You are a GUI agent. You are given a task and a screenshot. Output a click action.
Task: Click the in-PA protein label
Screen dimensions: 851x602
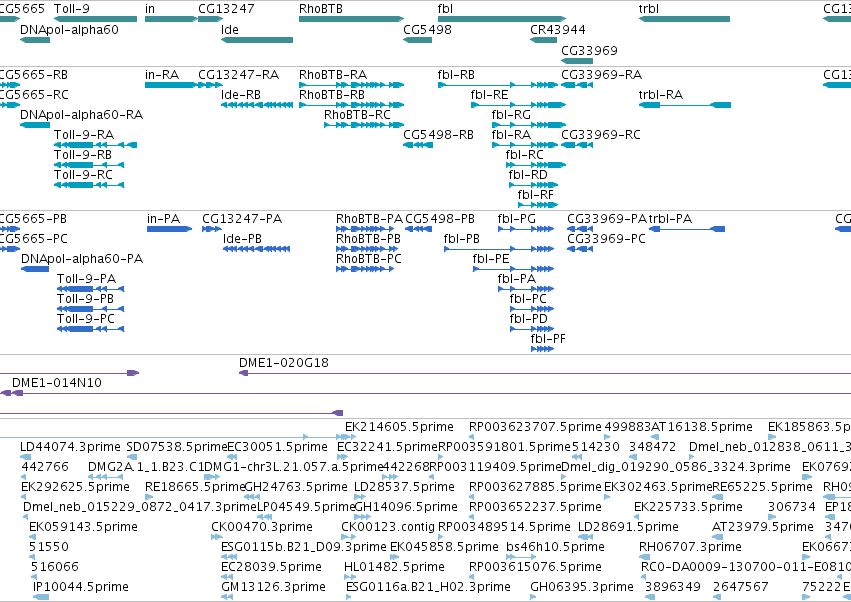(x=163, y=219)
